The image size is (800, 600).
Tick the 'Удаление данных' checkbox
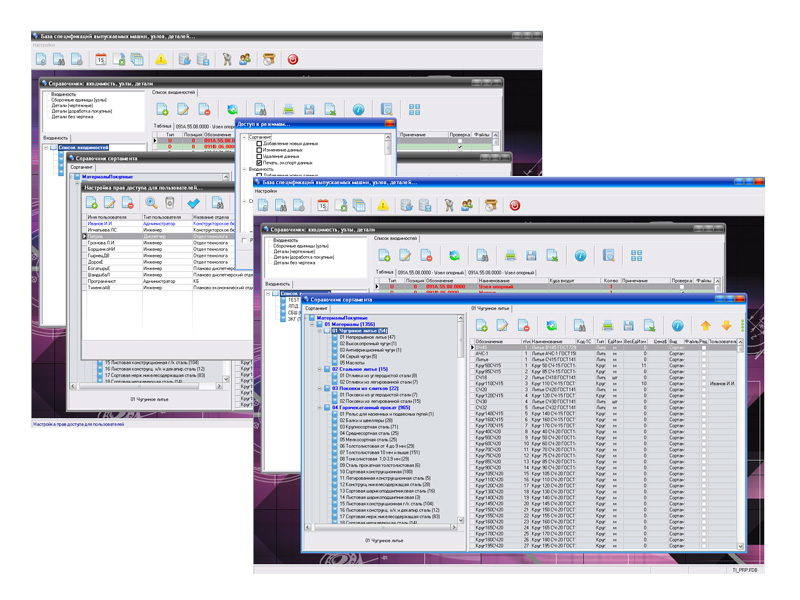[x=260, y=156]
